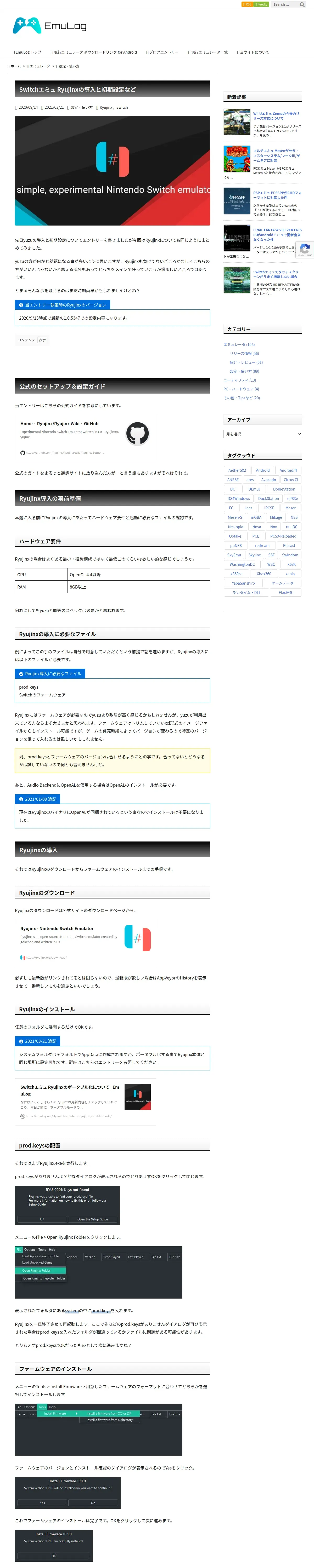Select 紹介・レビュー (51) subcategory
Screen dimensions: 314x1568
click(x=246, y=362)
